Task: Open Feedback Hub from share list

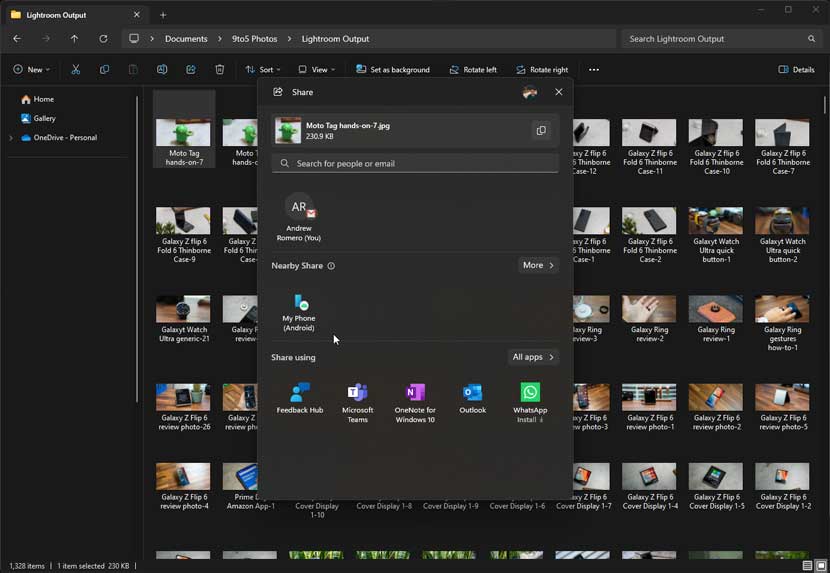Action: click(x=299, y=392)
